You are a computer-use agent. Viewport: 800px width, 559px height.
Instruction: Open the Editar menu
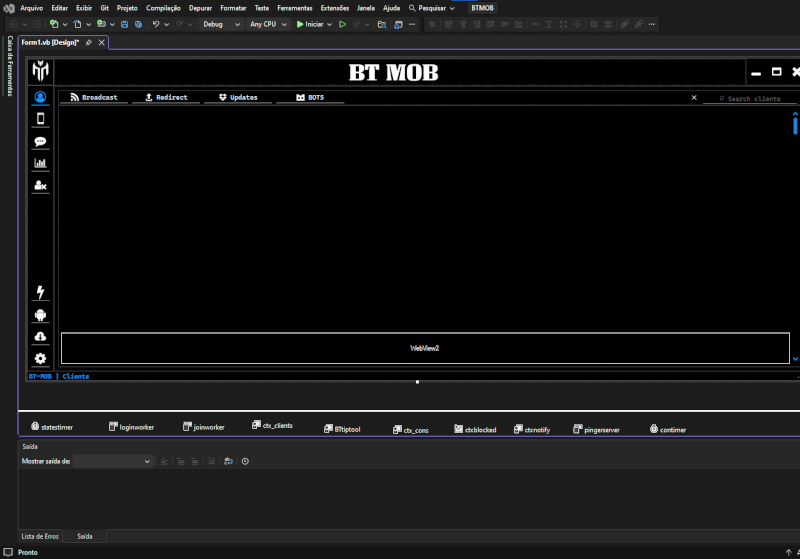60,8
